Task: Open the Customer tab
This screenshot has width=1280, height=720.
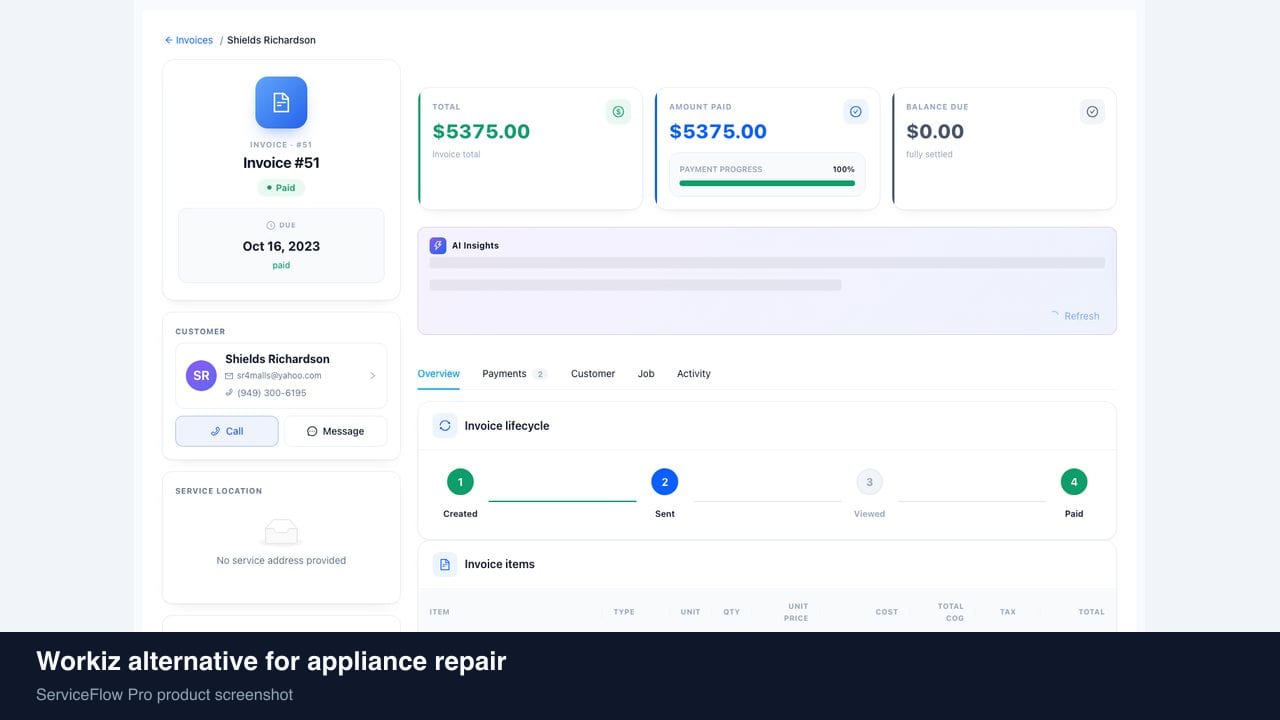Action: click(593, 374)
